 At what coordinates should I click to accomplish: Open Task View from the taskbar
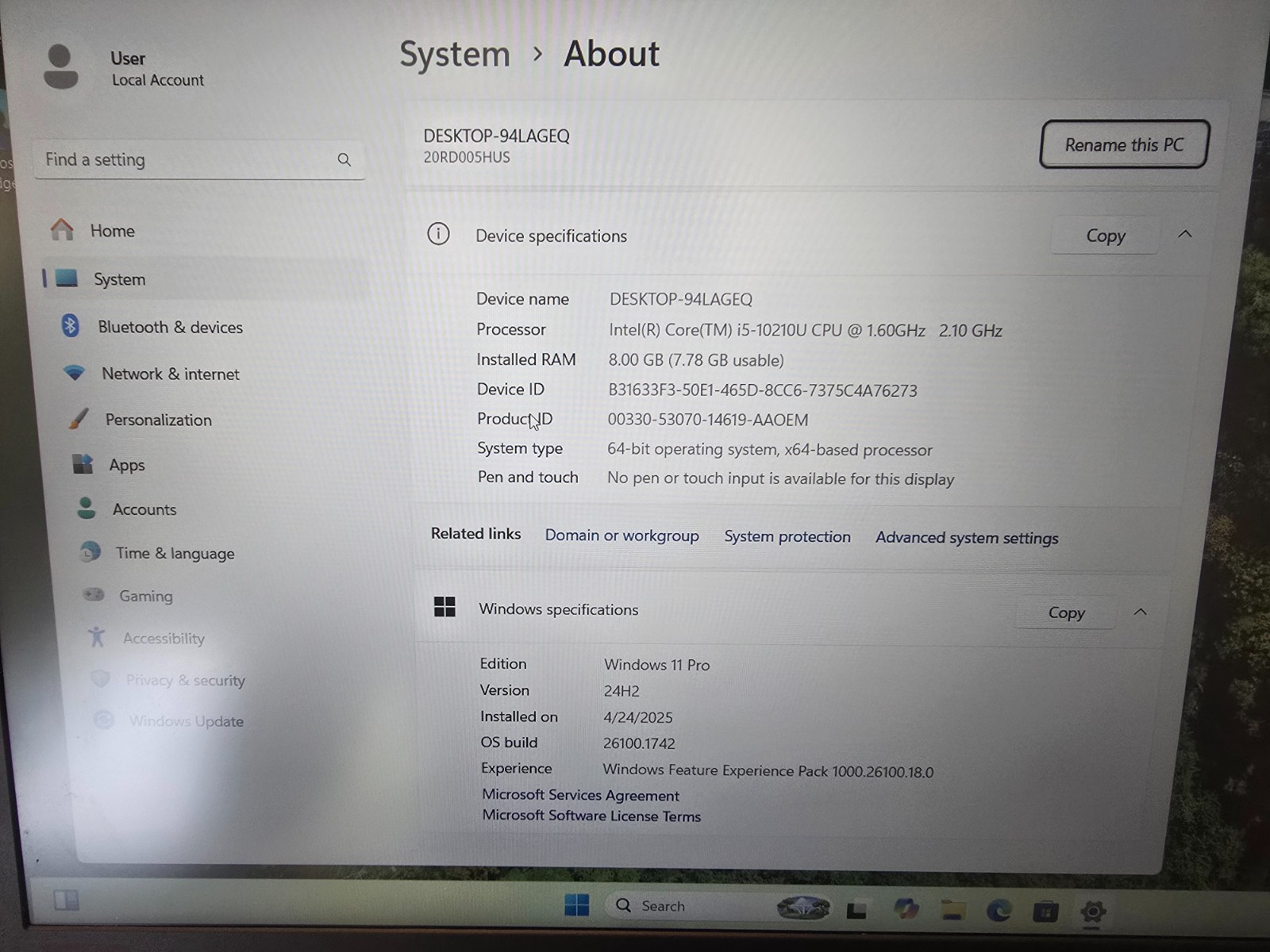pos(856,910)
